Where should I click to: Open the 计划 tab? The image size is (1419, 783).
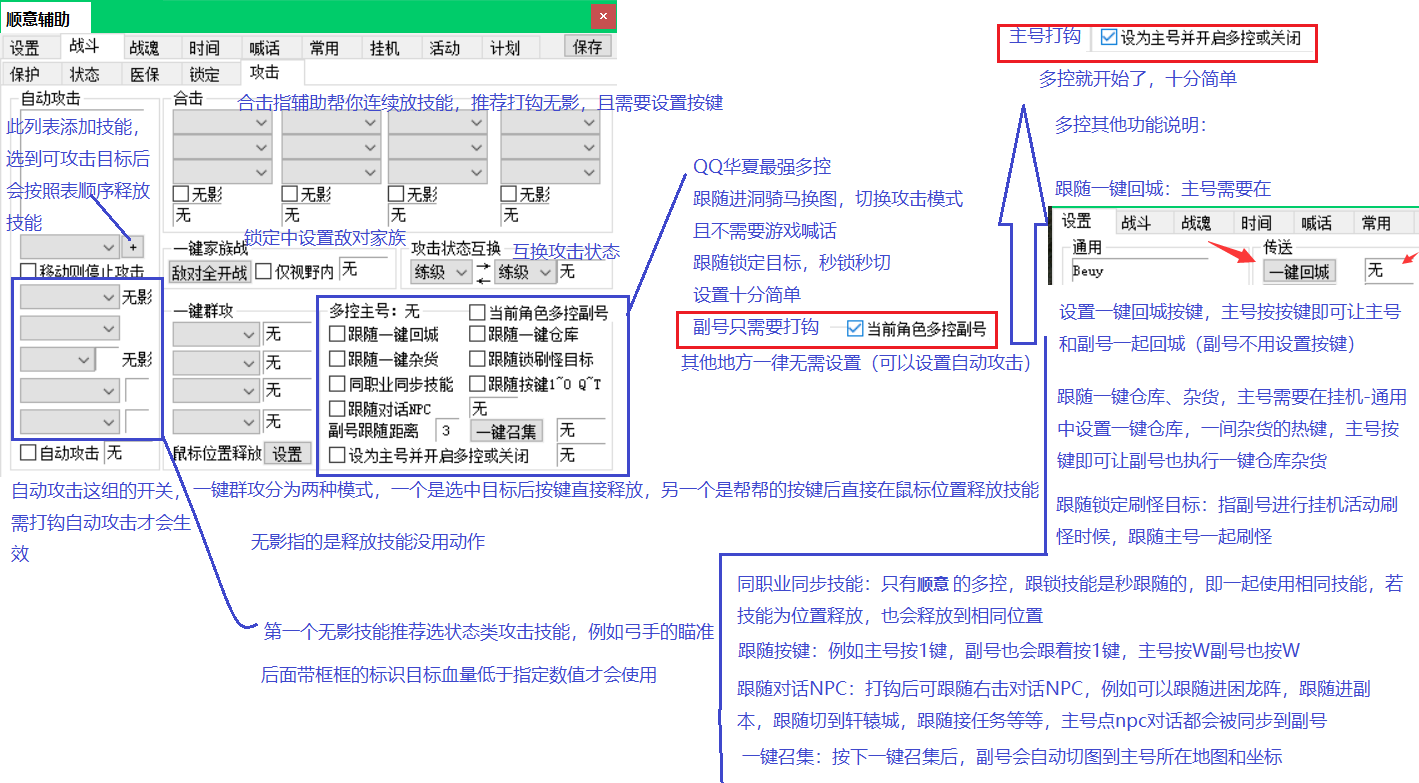[504, 48]
